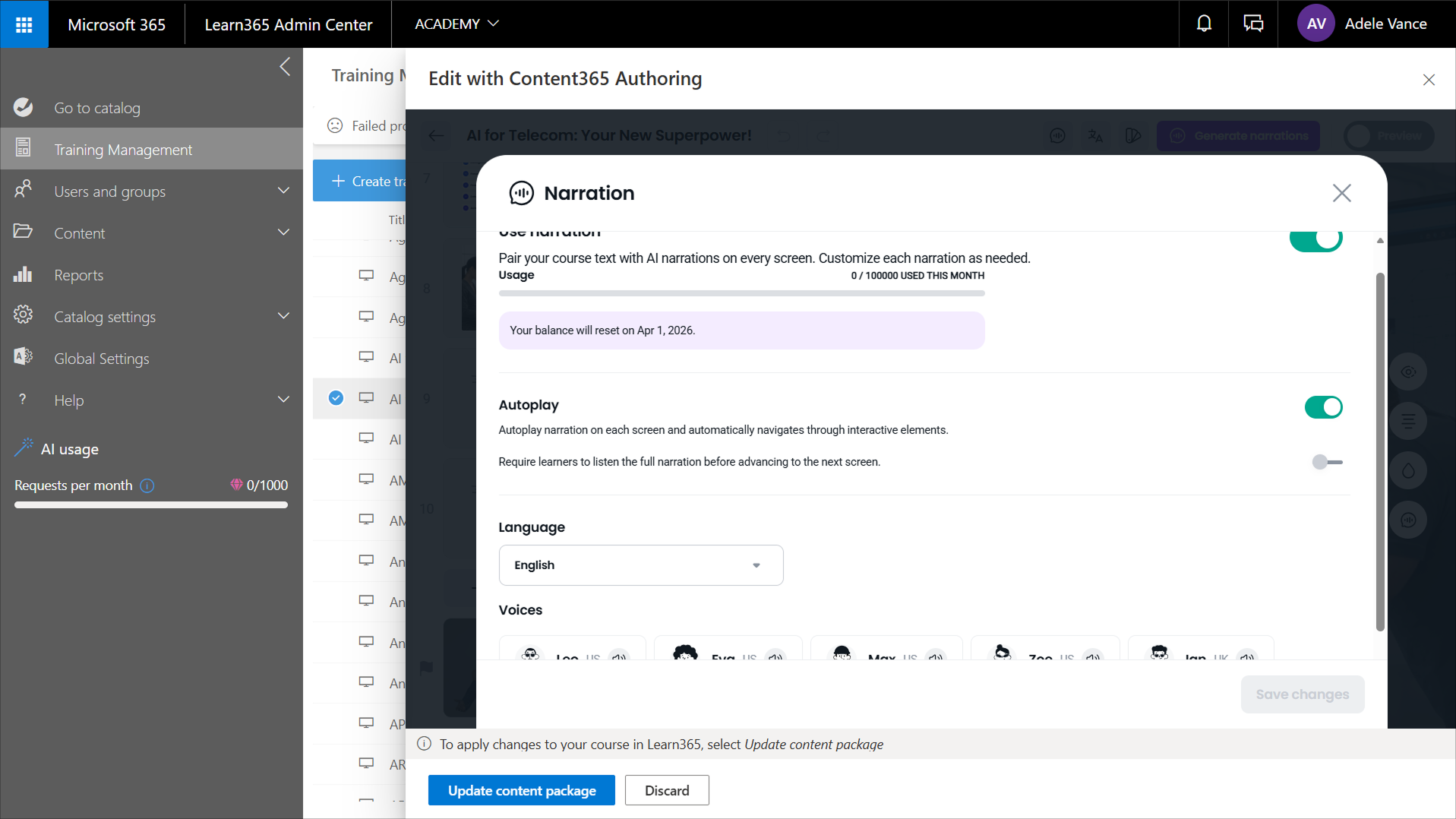Click the Go to catalog icon
Viewport: 1456px width, 819px height.
(x=24, y=108)
